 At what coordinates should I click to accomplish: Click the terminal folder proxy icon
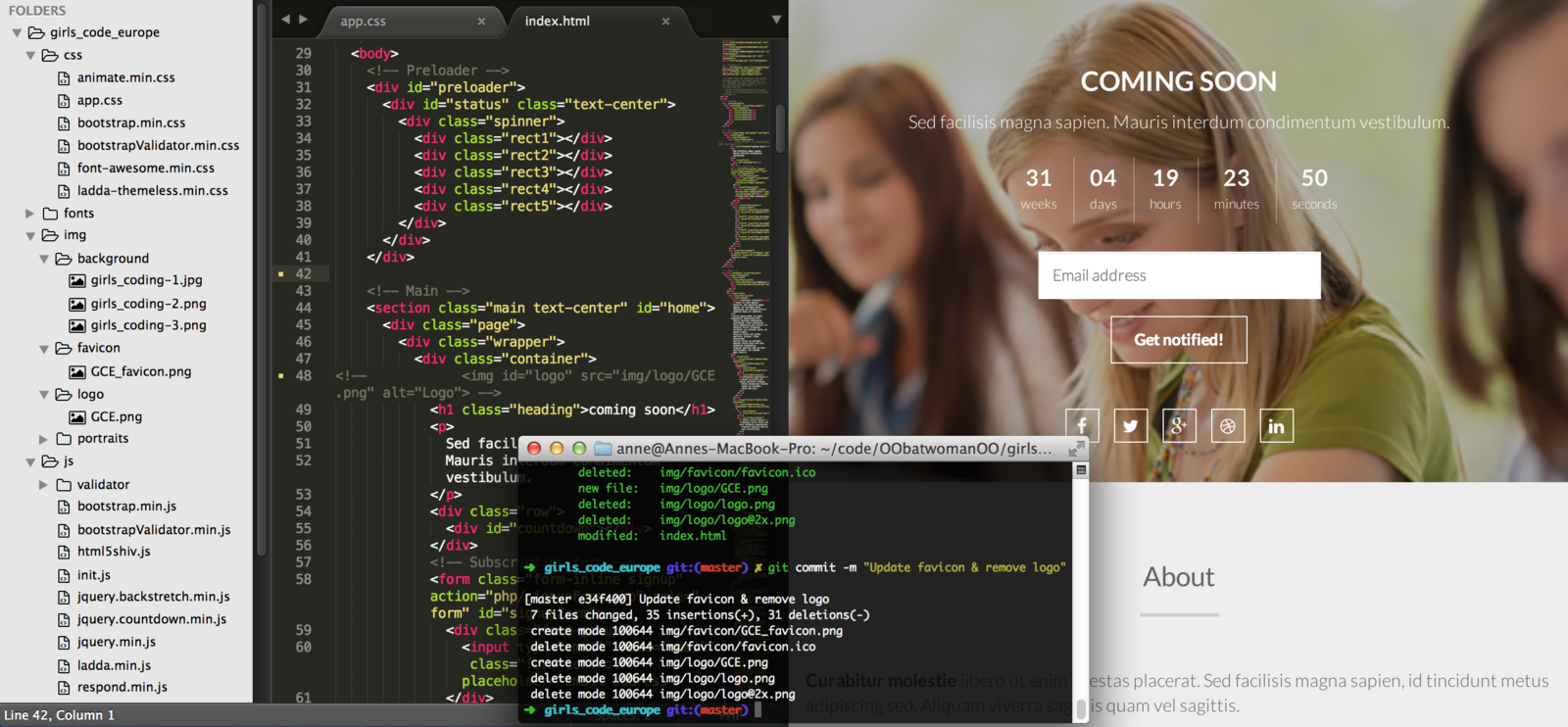[604, 449]
